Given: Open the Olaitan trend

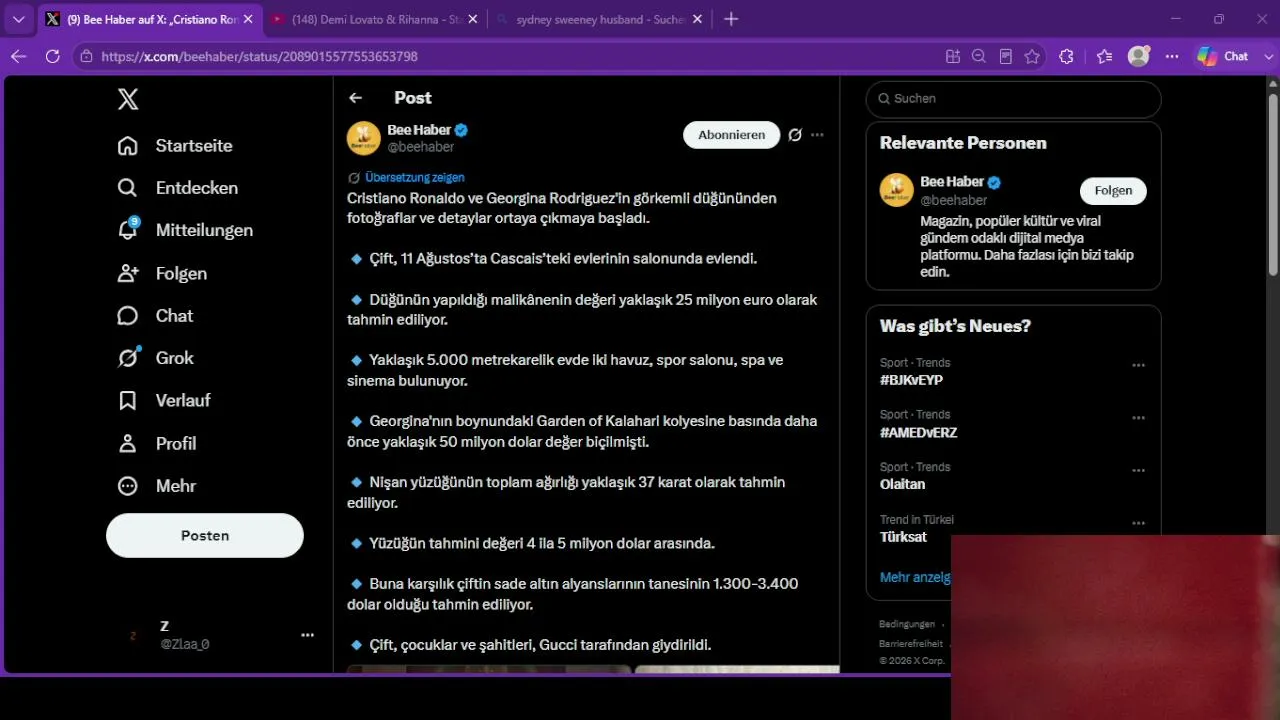Looking at the screenshot, I should coord(902,484).
